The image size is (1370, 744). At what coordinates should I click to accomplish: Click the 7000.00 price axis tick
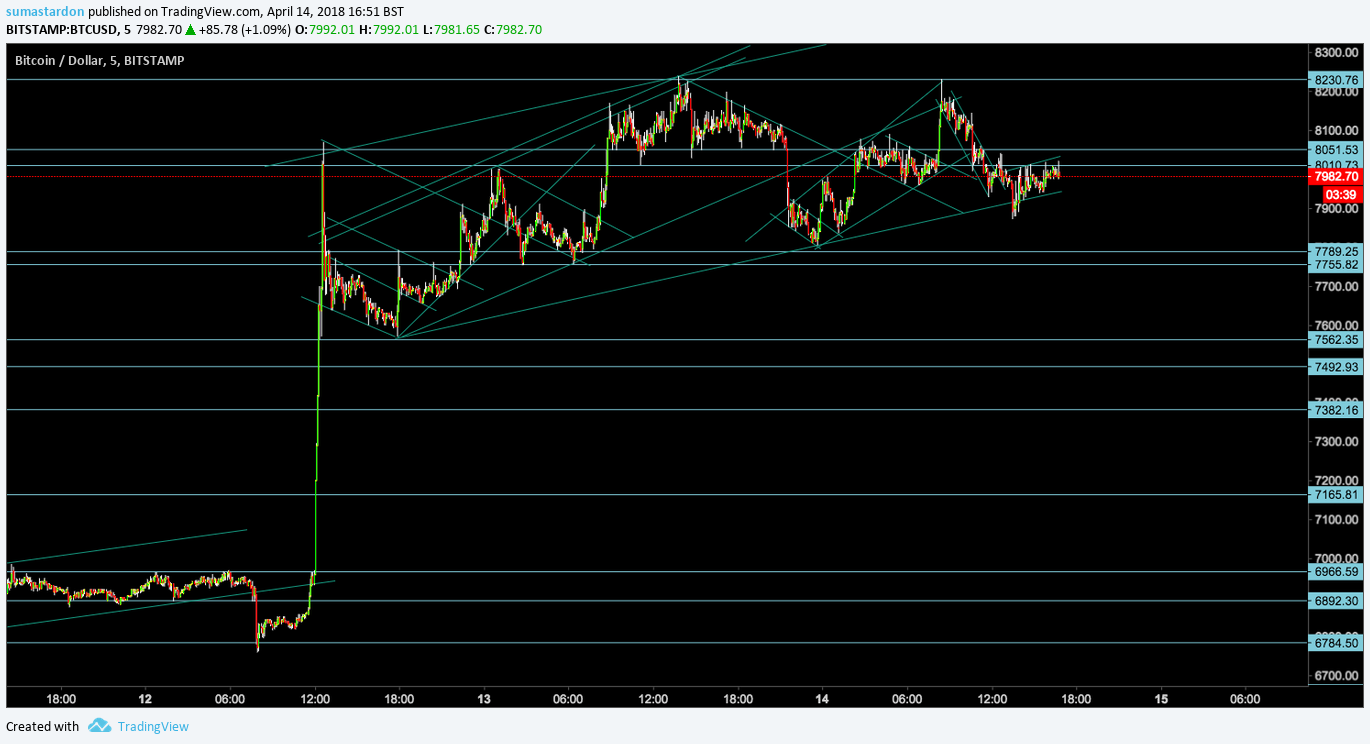pyautogui.click(x=1336, y=558)
